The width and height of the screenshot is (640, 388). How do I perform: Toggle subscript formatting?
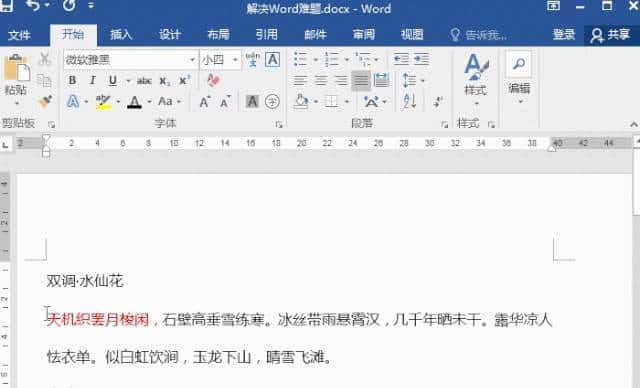click(164, 81)
